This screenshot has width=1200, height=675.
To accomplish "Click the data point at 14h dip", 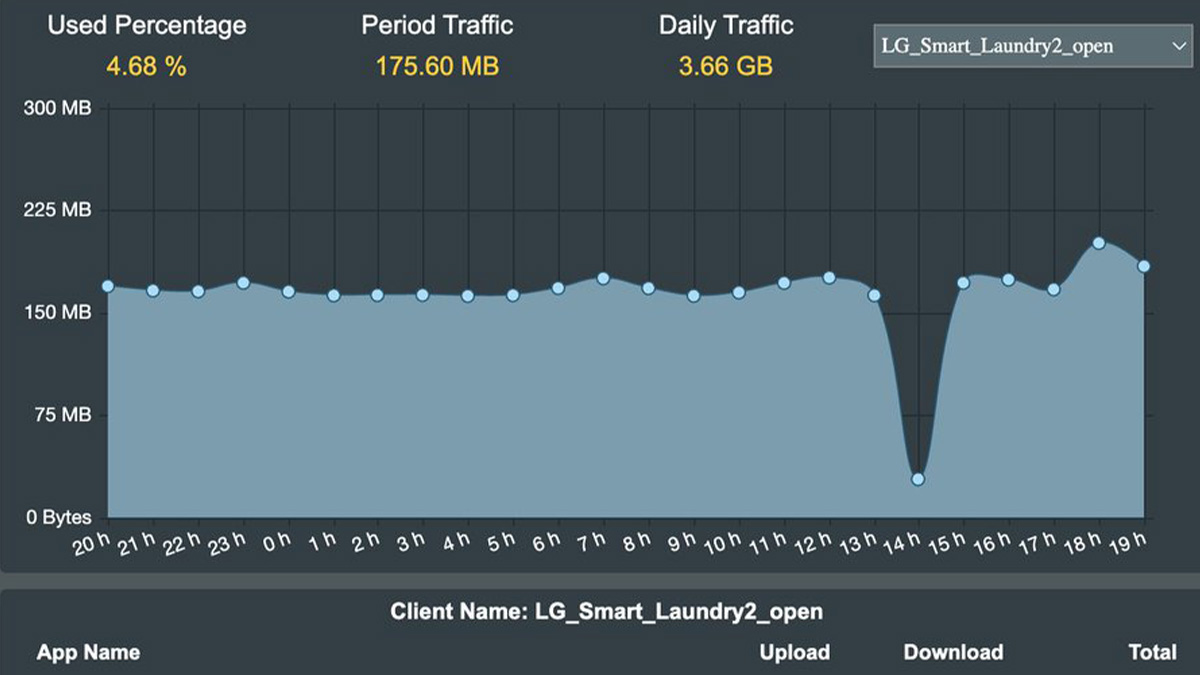I will tap(918, 479).
